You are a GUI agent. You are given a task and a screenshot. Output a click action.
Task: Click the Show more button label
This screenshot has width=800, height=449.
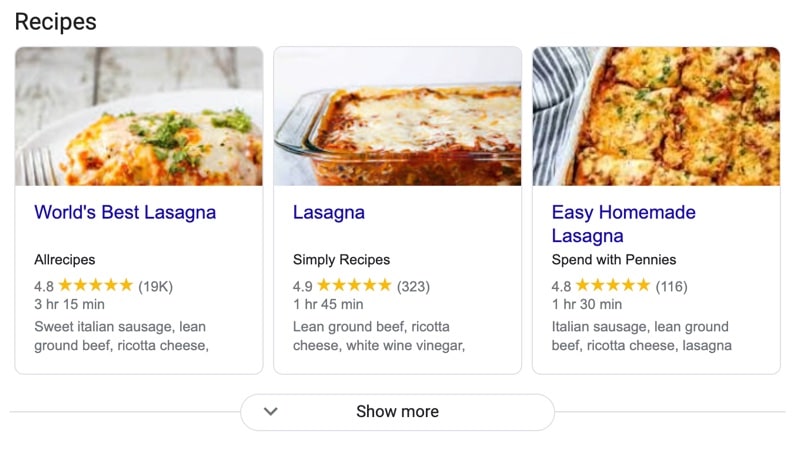pyautogui.click(x=397, y=411)
